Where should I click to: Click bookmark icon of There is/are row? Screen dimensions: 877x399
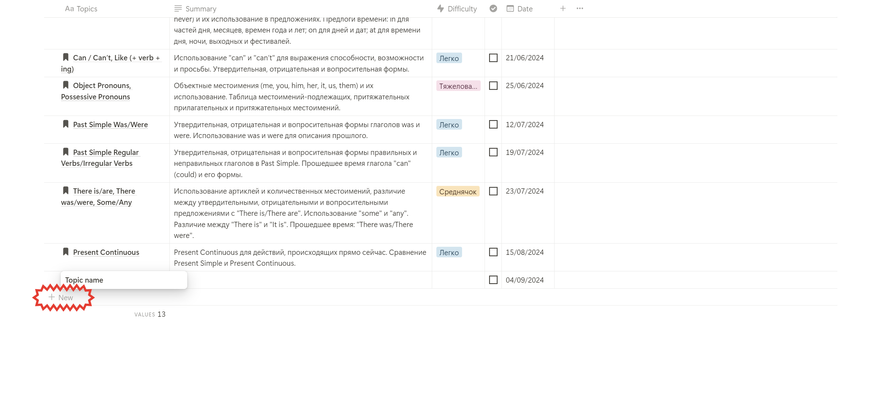point(65,191)
